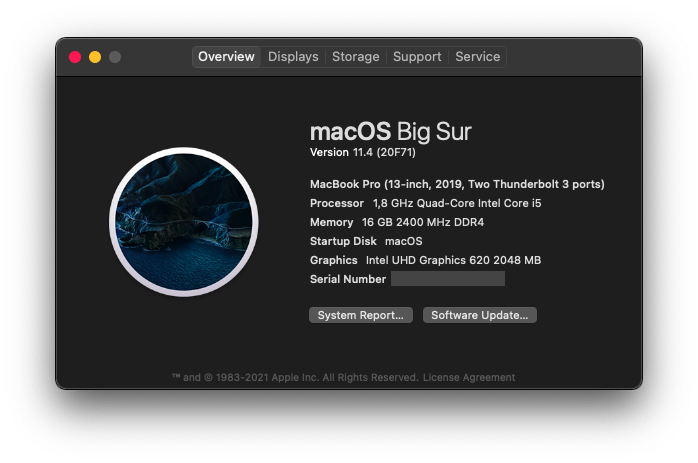Click the macOS Big Sur wallpaper icon

point(184,222)
